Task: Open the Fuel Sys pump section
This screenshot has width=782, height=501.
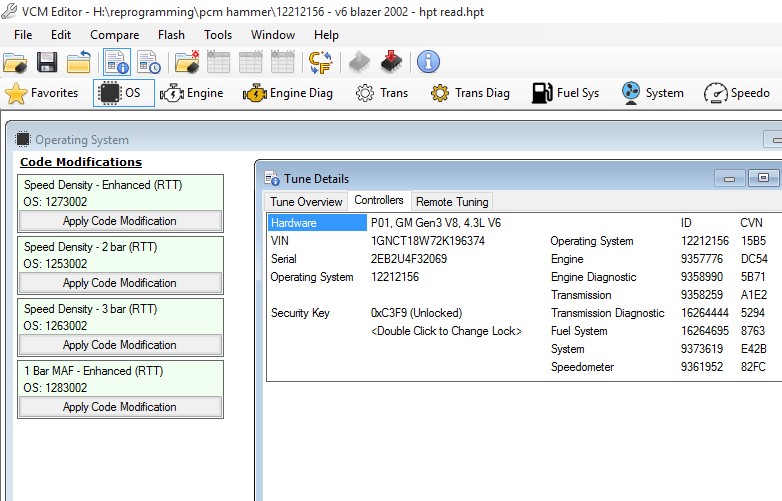Action: [565, 93]
